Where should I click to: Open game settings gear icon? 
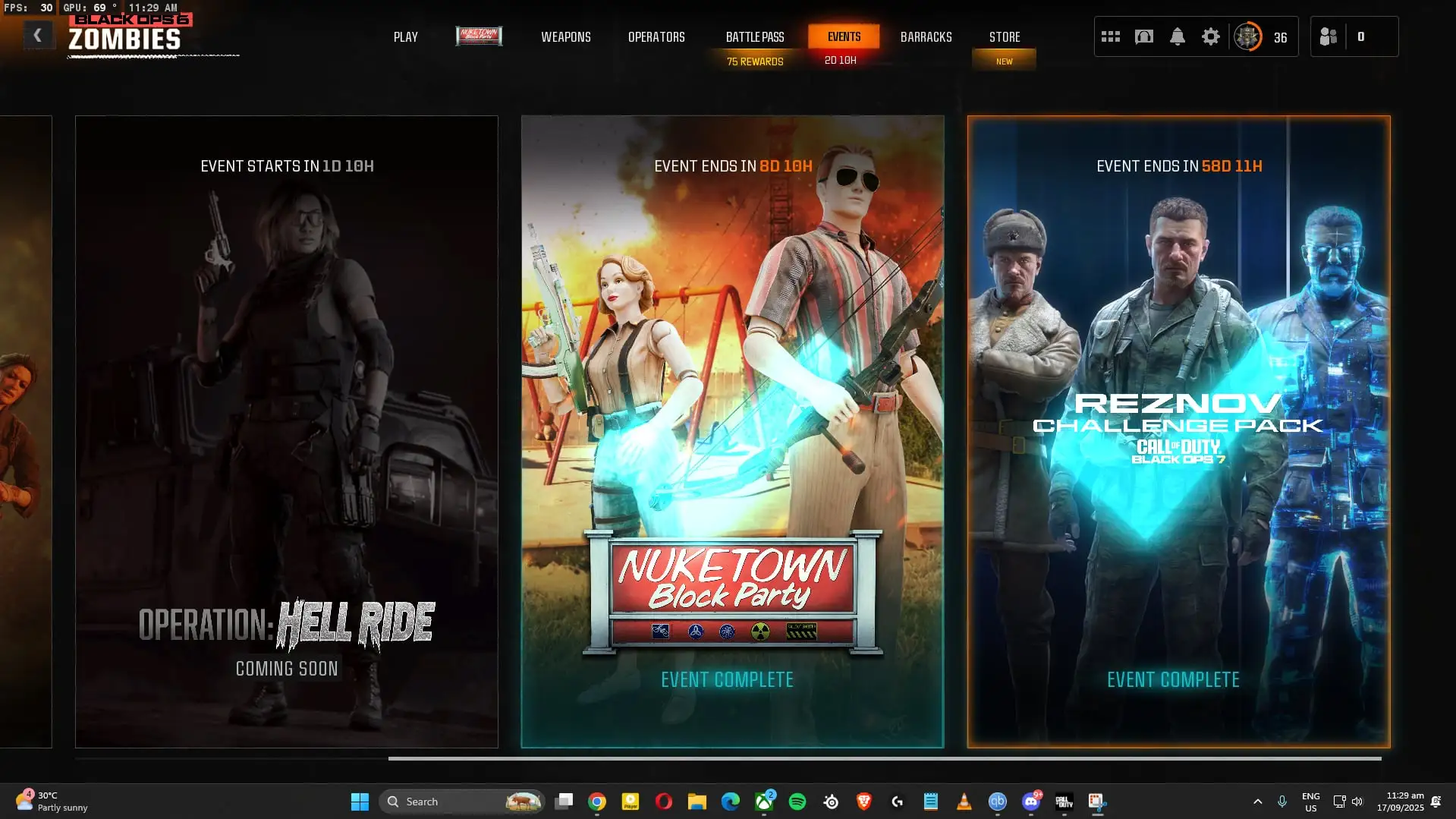click(1210, 36)
